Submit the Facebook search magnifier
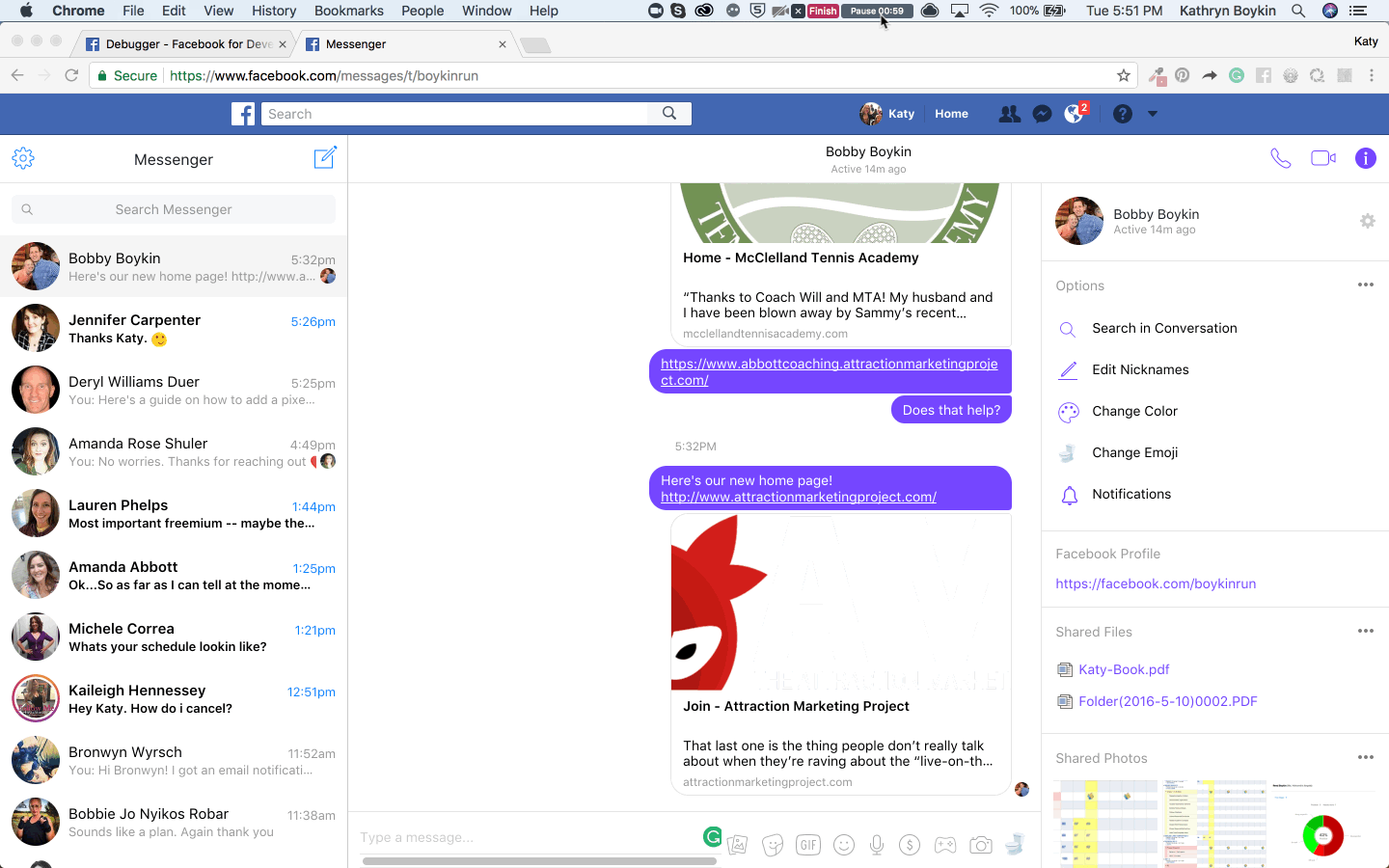 click(669, 114)
